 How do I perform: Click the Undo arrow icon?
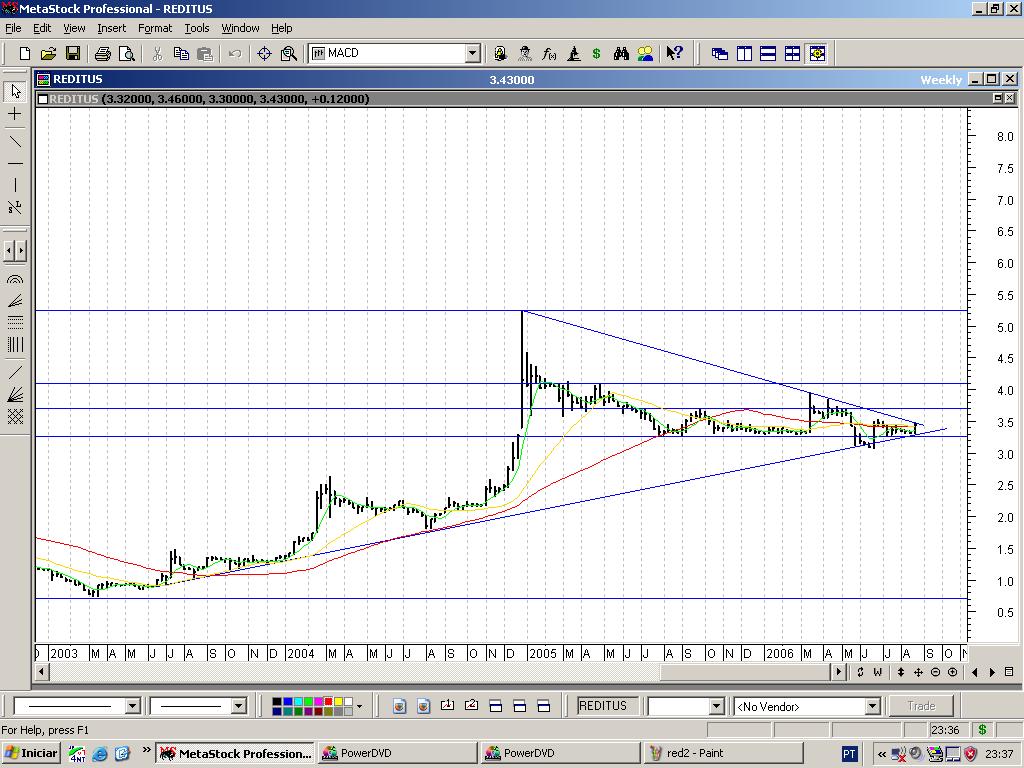(x=235, y=54)
